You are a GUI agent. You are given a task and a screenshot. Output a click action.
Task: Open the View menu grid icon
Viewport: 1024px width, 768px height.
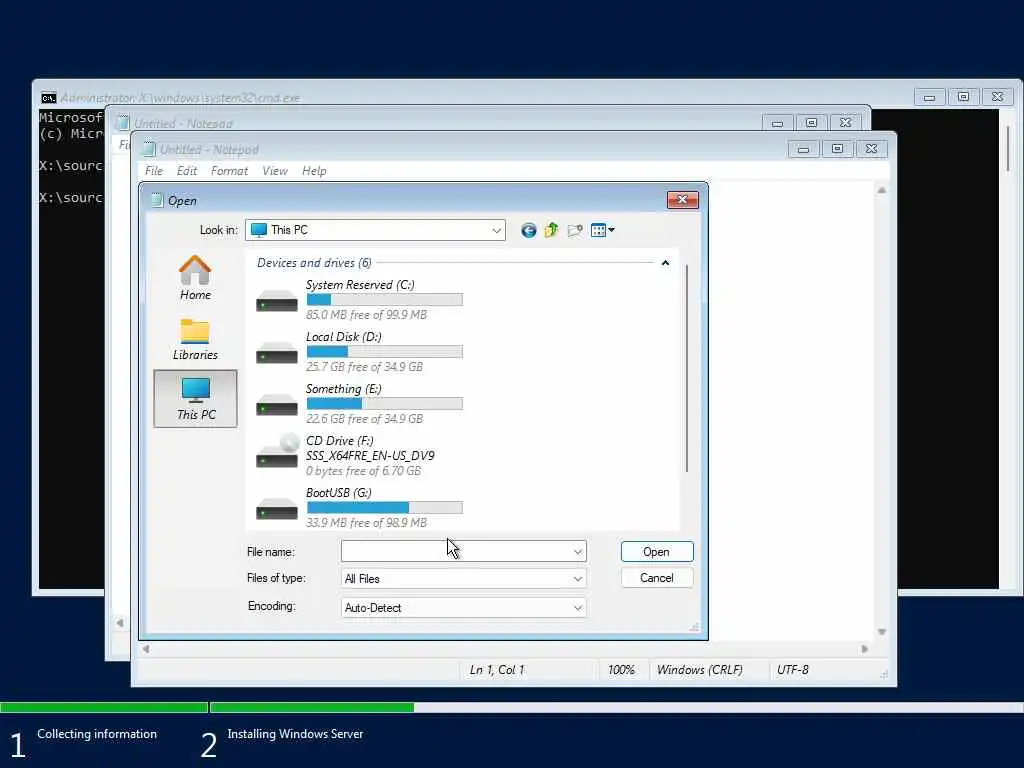tap(598, 230)
